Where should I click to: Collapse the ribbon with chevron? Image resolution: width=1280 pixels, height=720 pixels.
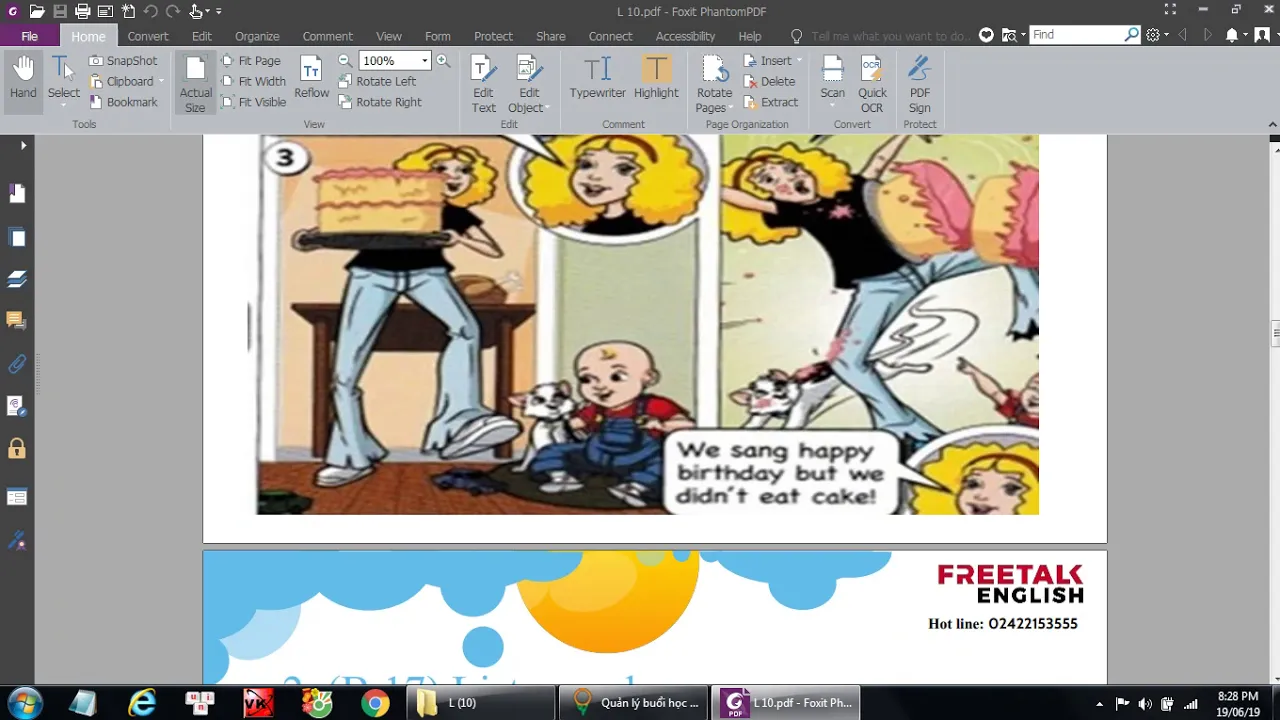pyautogui.click(x=1273, y=124)
